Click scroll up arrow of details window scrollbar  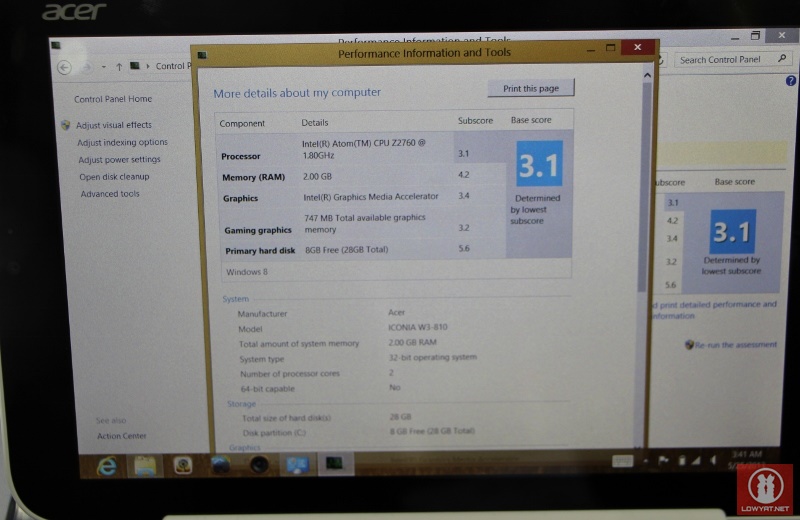[x=647, y=76]
